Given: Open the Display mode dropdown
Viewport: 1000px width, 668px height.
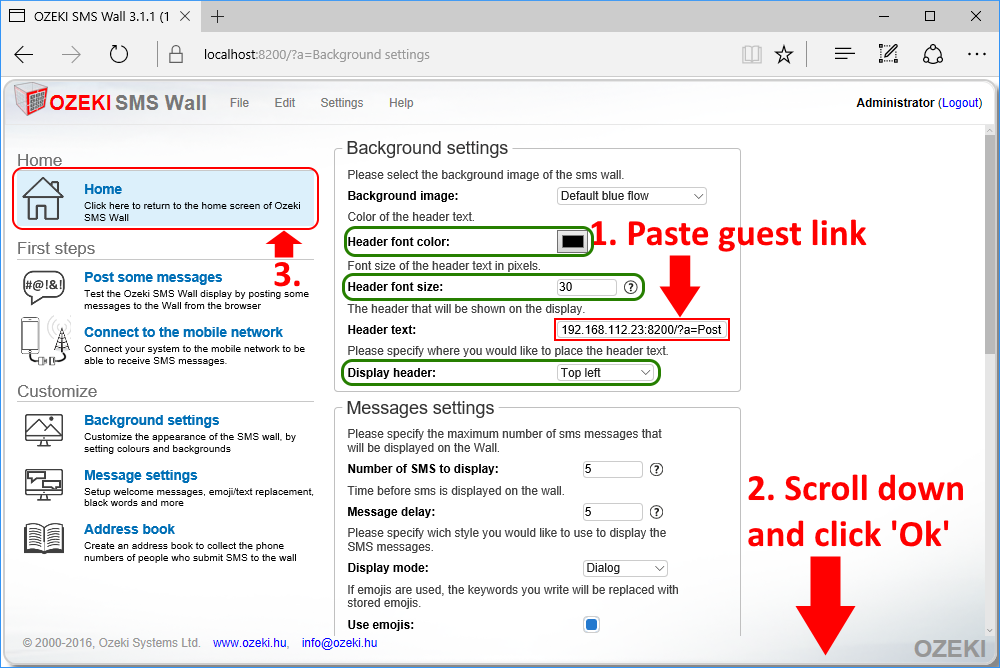Looking at the screenshot, I should click(x=626, y=568).
